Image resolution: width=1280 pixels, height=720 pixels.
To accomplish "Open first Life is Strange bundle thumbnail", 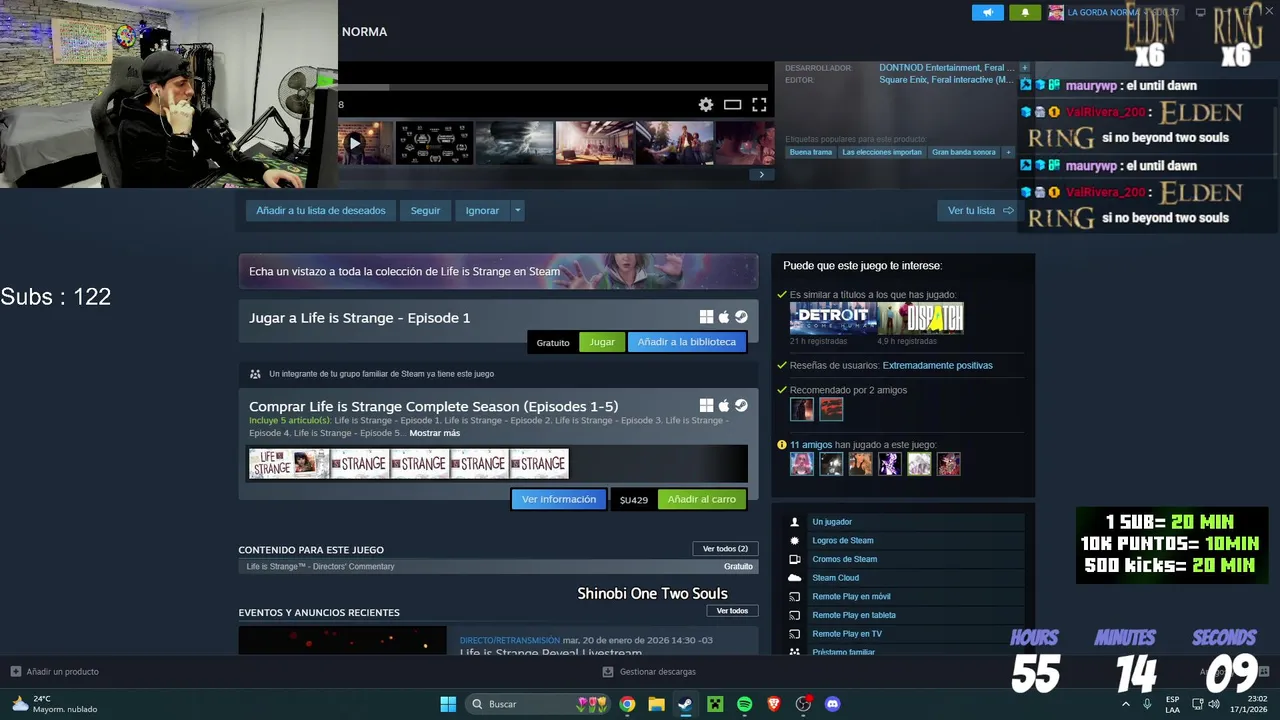I will coord(288,464).
